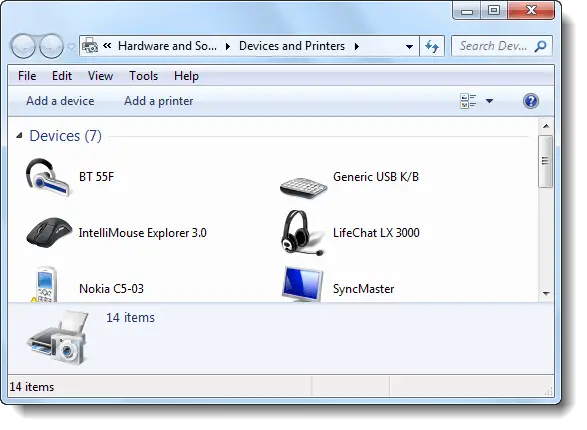Open the view options dropdown arrow

click(489, 101)
